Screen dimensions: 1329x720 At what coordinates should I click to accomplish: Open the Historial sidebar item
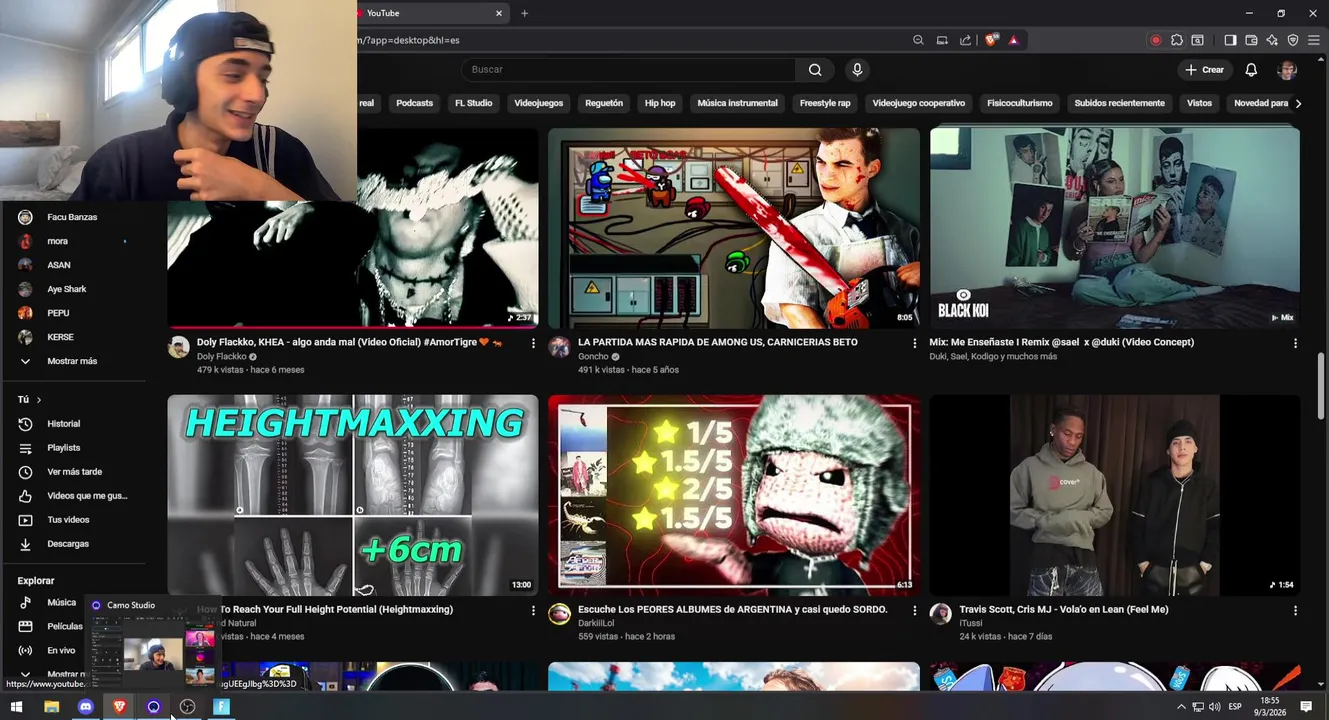pyautogui.click(x=75, y=424)
